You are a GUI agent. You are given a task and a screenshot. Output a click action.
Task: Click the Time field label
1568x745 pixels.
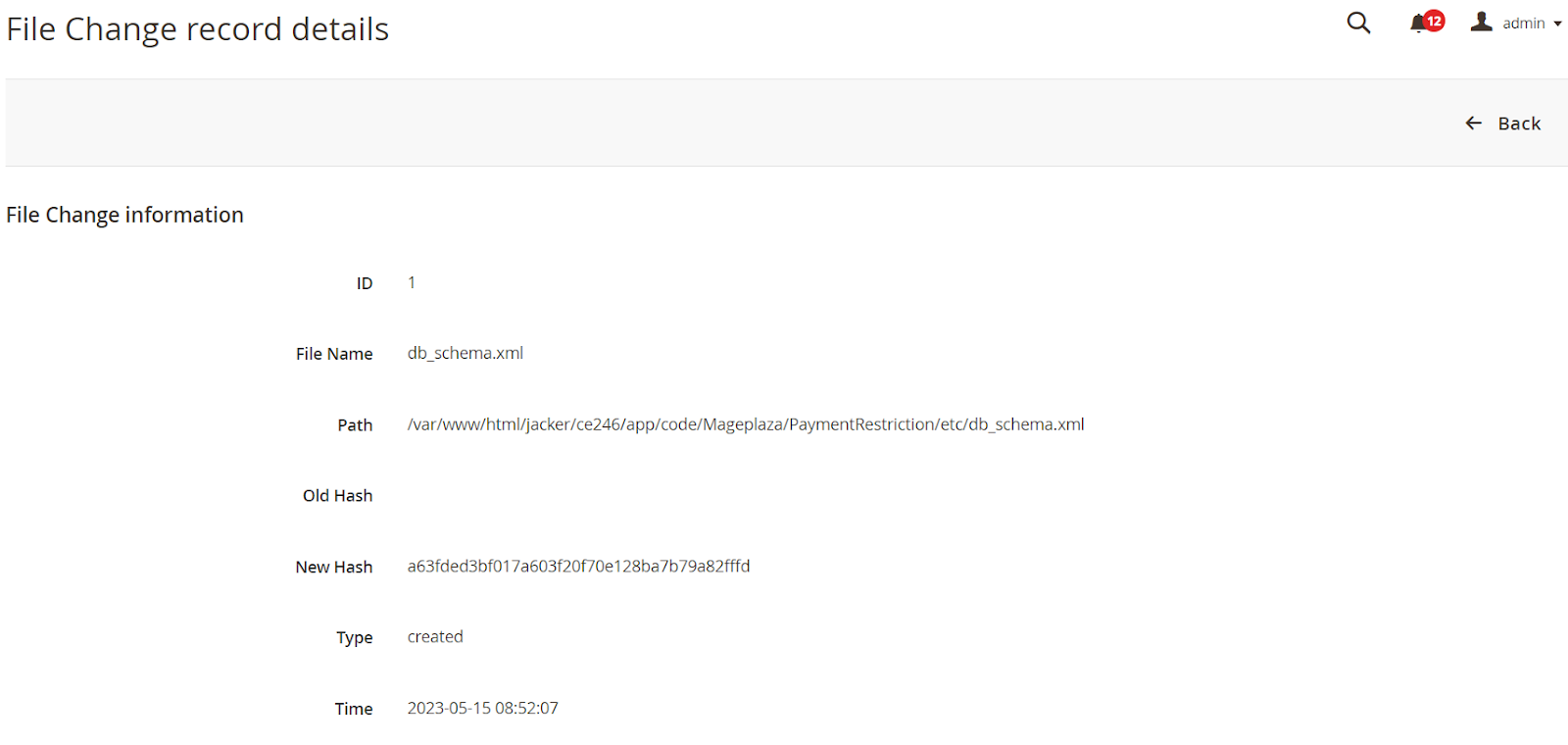click(354, 709)
